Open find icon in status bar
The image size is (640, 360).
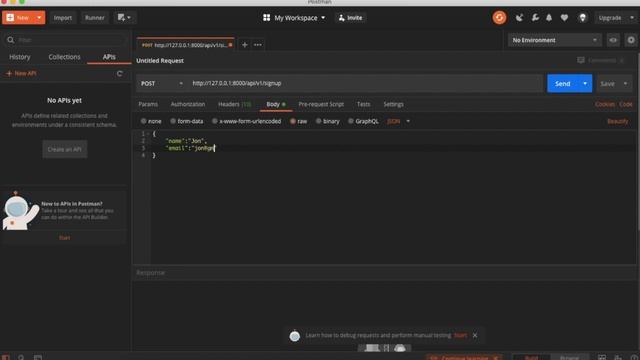point(21,357)
